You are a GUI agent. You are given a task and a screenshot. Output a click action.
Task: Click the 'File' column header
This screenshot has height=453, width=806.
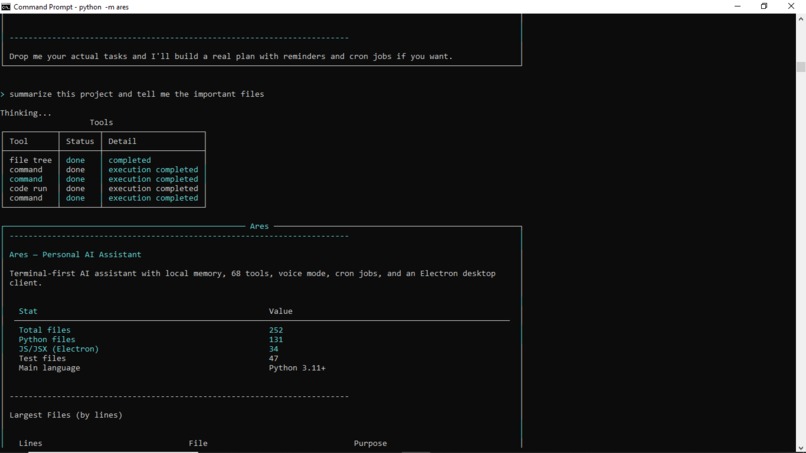[x=198, y=443]
